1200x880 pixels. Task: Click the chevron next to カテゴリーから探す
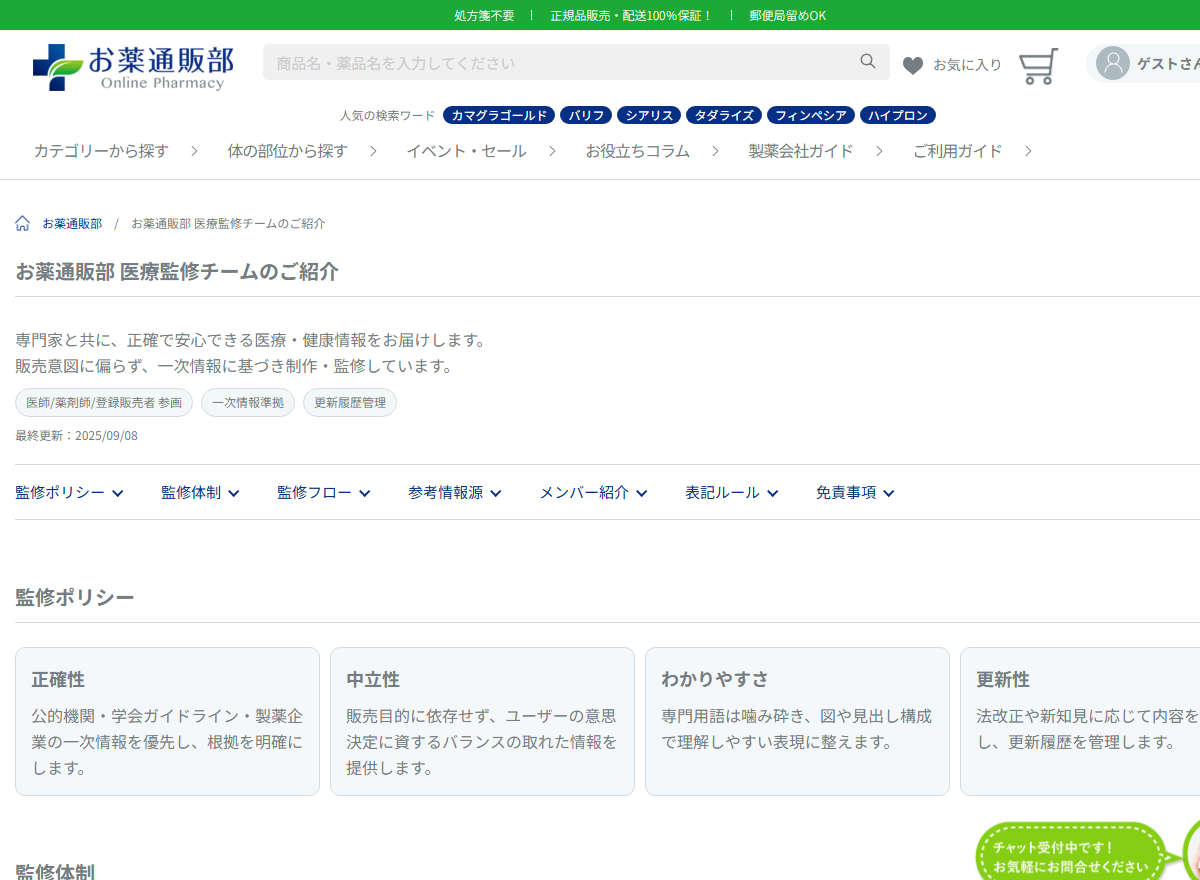pyautogui.click(x=194, y=151)
